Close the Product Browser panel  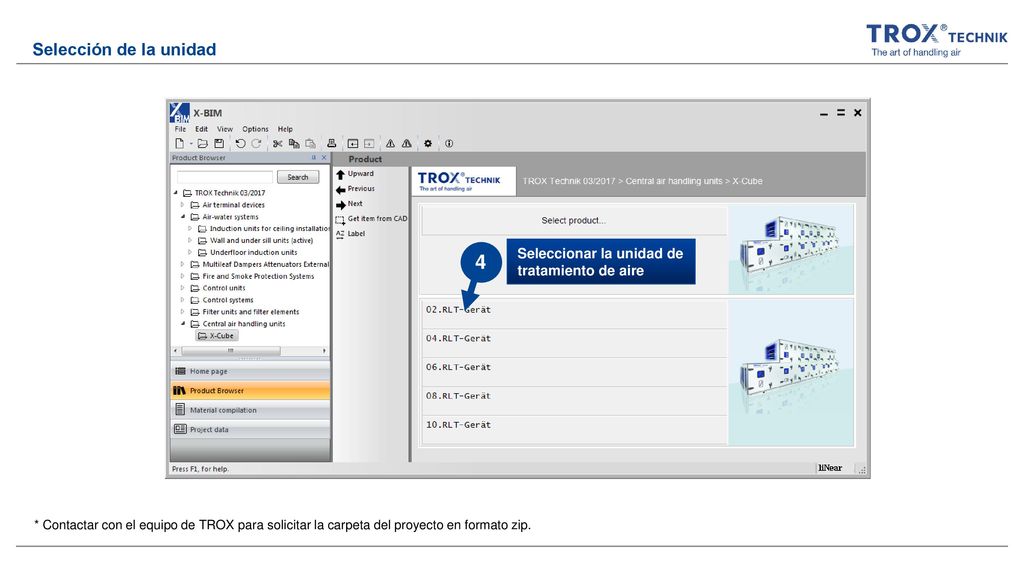click(324, 158)
